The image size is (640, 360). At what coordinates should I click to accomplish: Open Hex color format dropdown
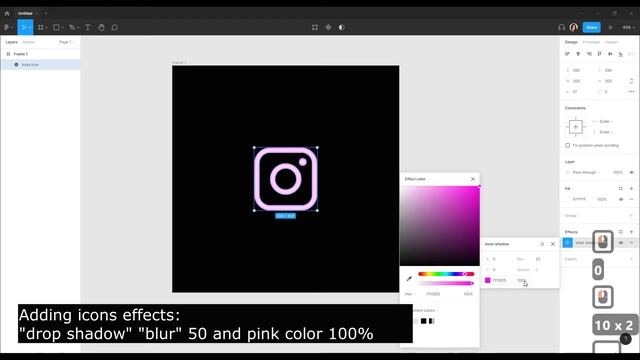[x=410, y=294]
